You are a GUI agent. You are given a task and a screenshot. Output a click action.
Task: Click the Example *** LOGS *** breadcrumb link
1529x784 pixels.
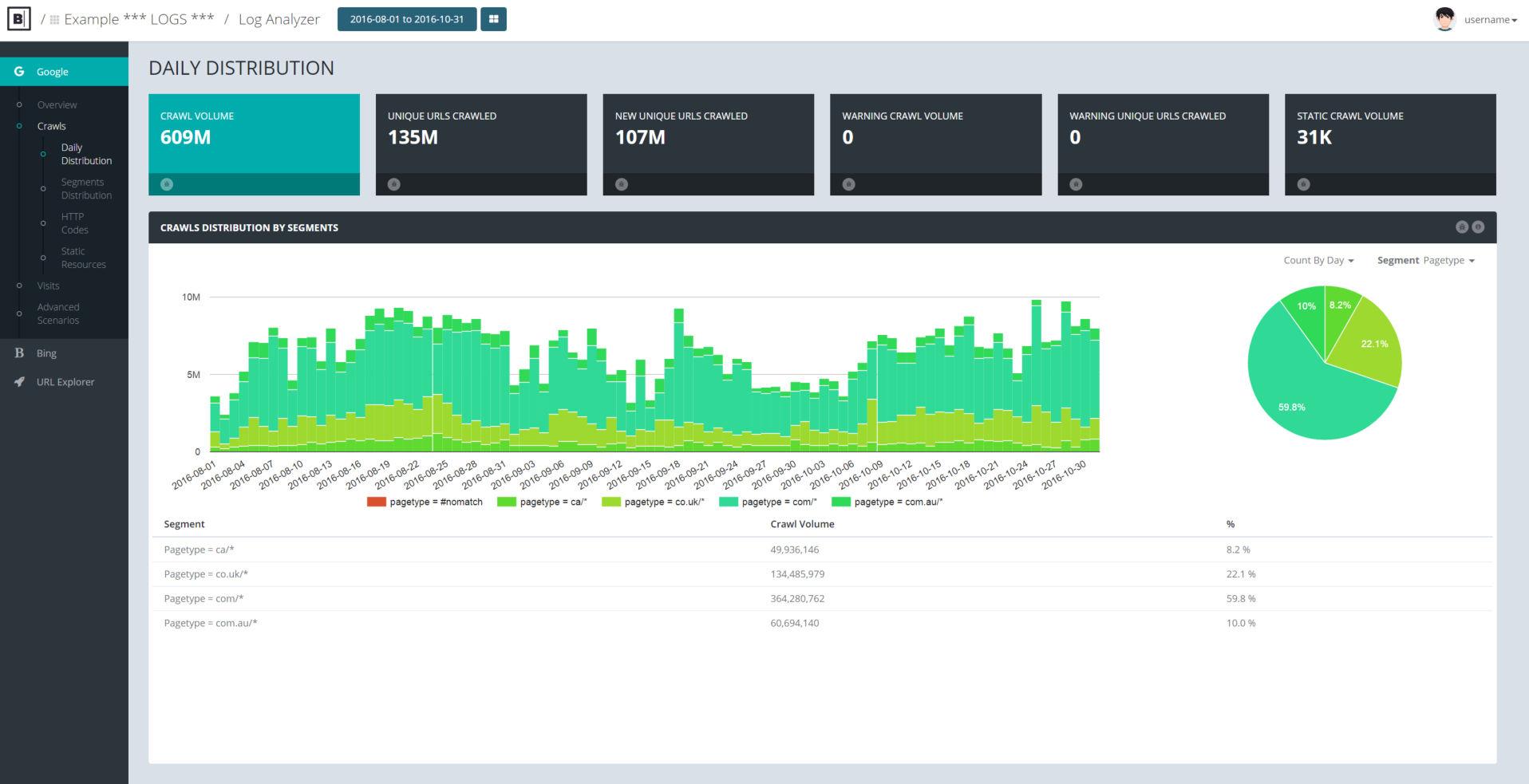(x=138, y=18)
